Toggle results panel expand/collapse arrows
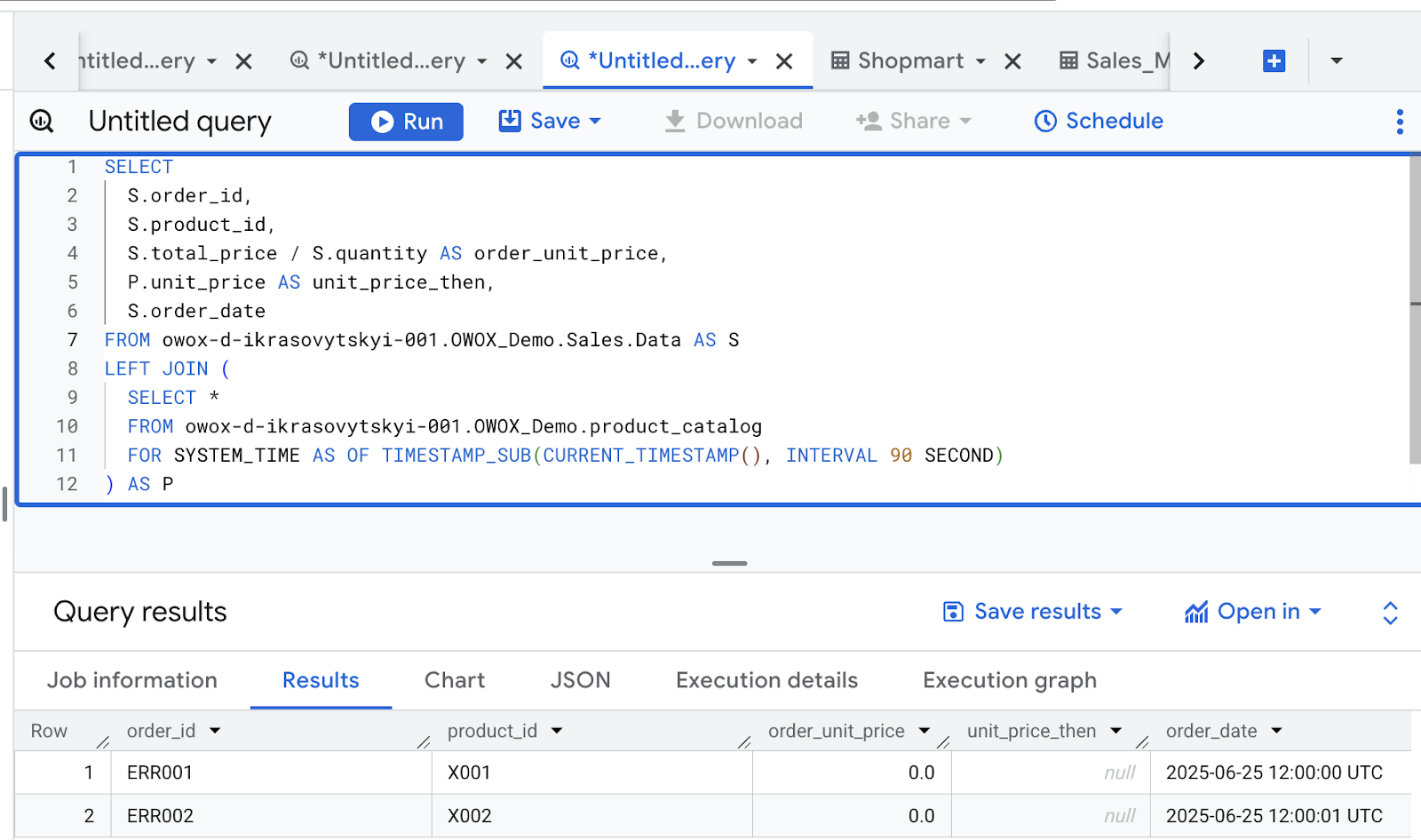The image size is (1421, 840). coord(1390,613)
